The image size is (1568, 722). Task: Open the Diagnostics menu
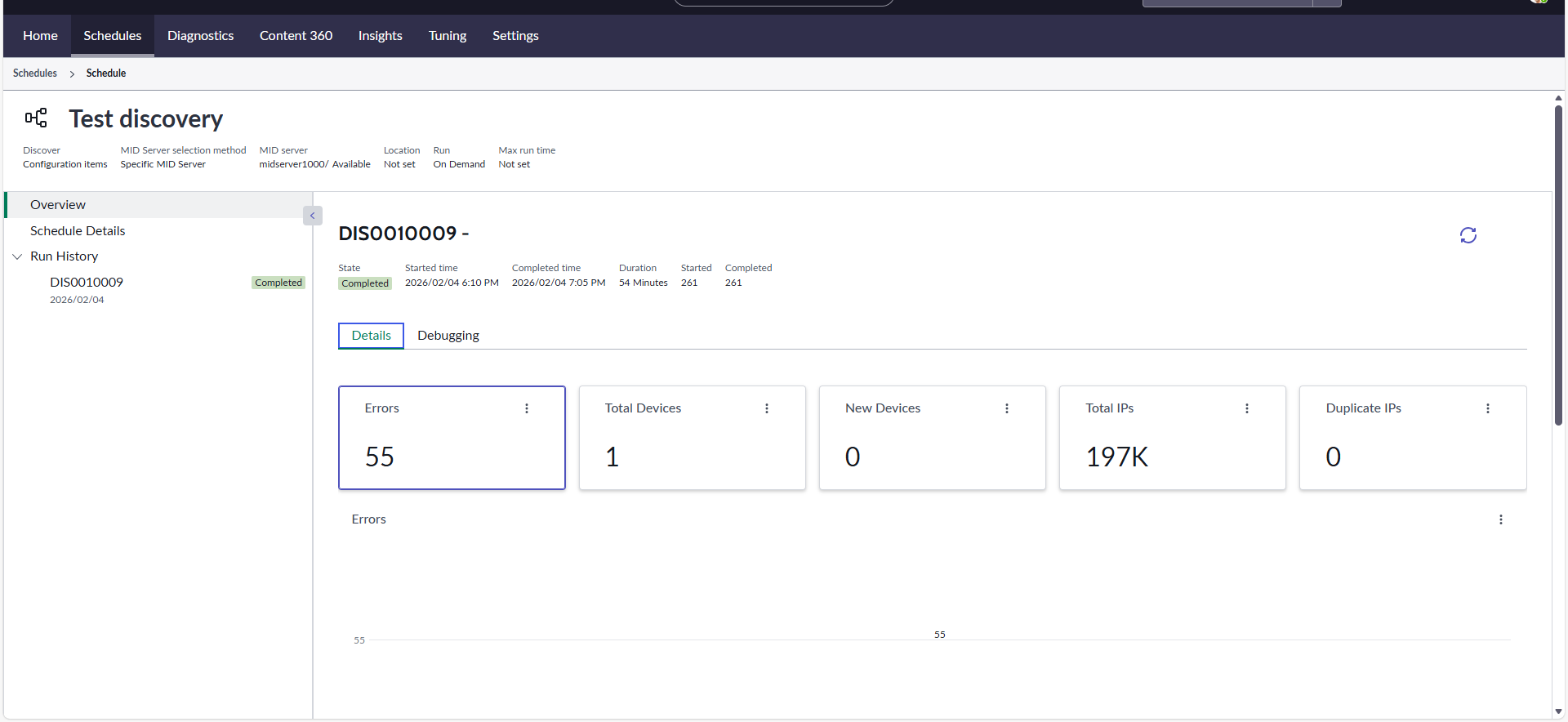tap(201, 36)
